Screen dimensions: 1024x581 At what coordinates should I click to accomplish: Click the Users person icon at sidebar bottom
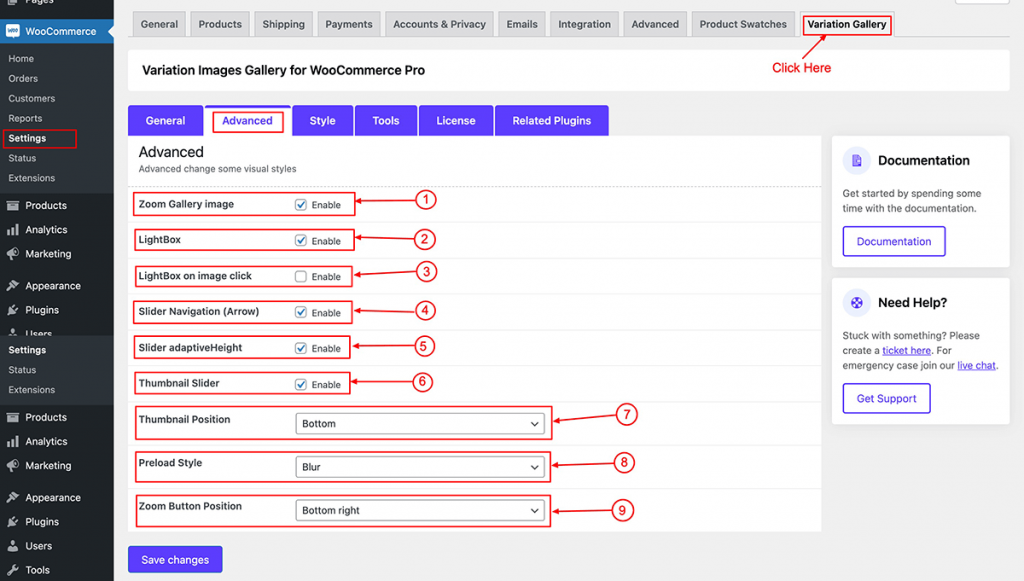point(12,546)
